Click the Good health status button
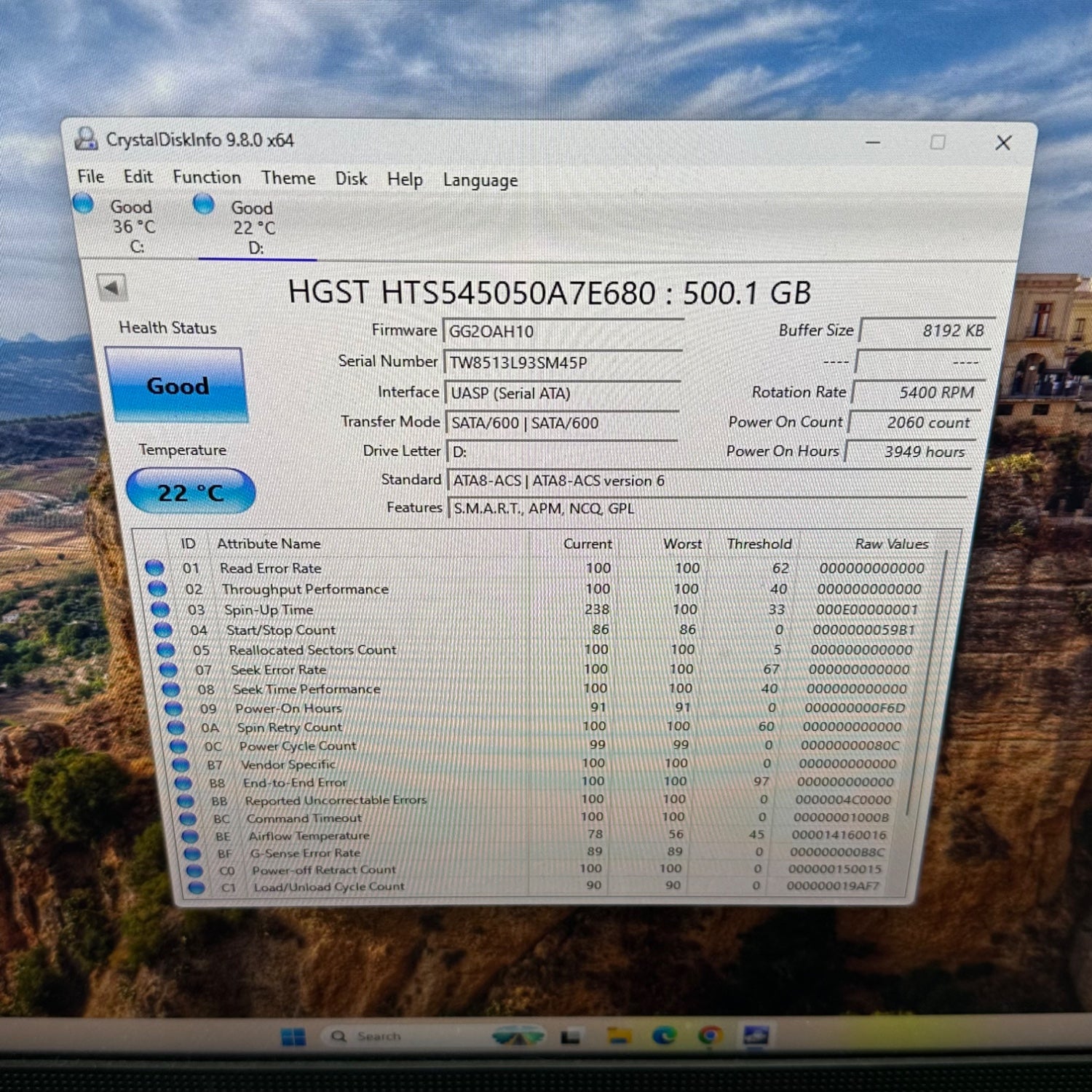Viewport: 1092px width, 1092px height. 177,385
